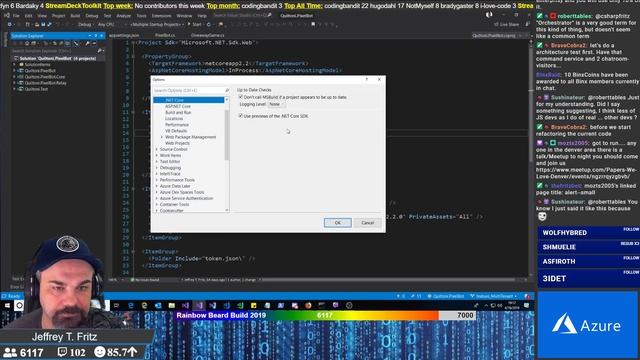This screenshot has height=360, width=640.
Task: Open the Build menu
Action: [75, 16]
